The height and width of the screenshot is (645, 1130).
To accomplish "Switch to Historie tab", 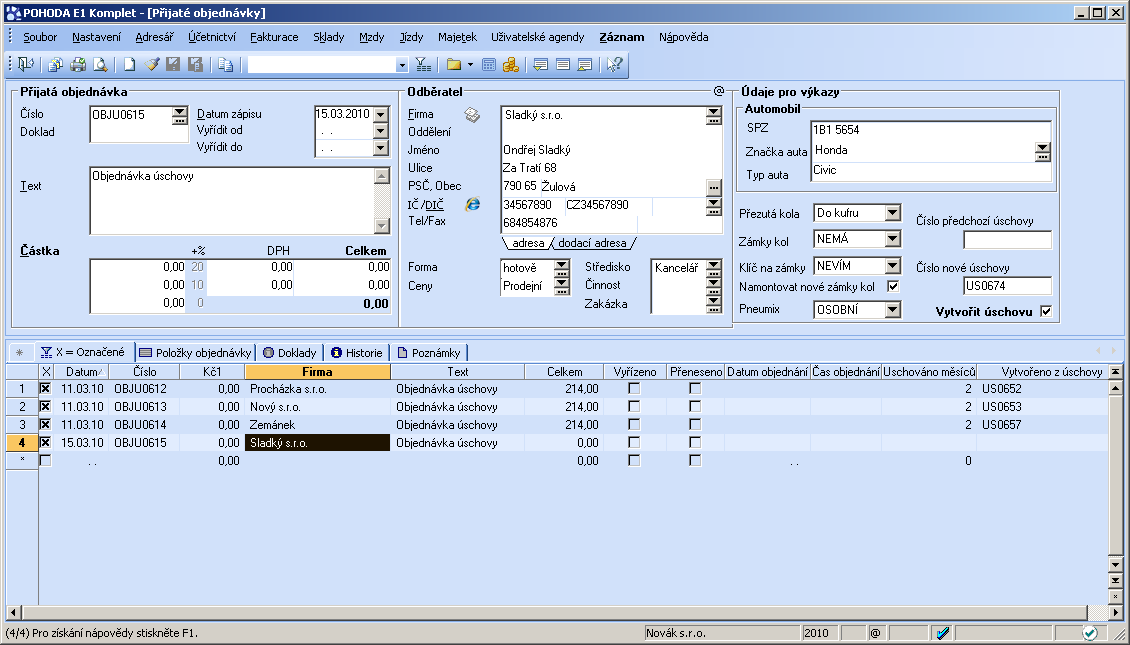I will 357,352.
